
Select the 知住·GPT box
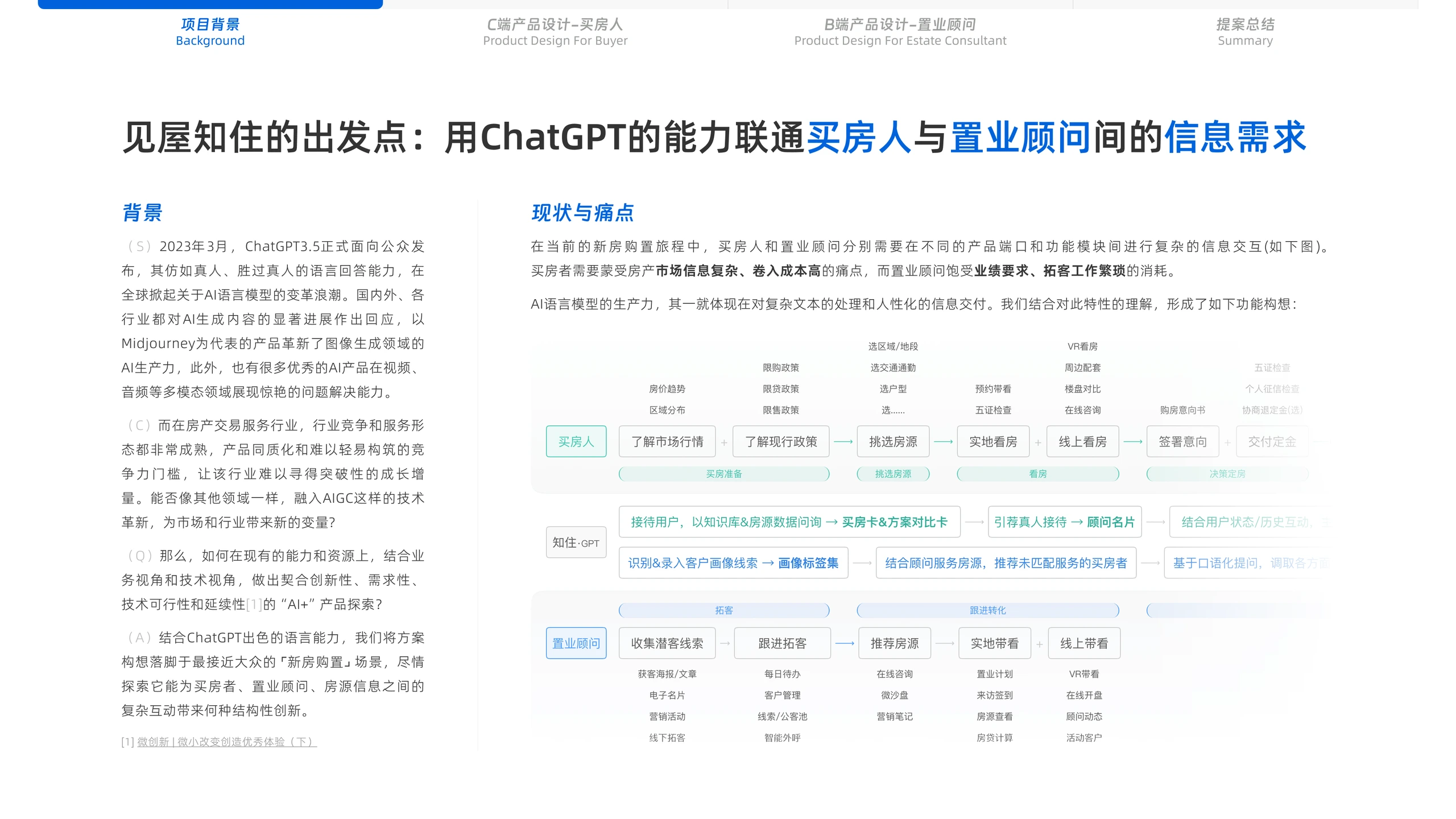576,543
